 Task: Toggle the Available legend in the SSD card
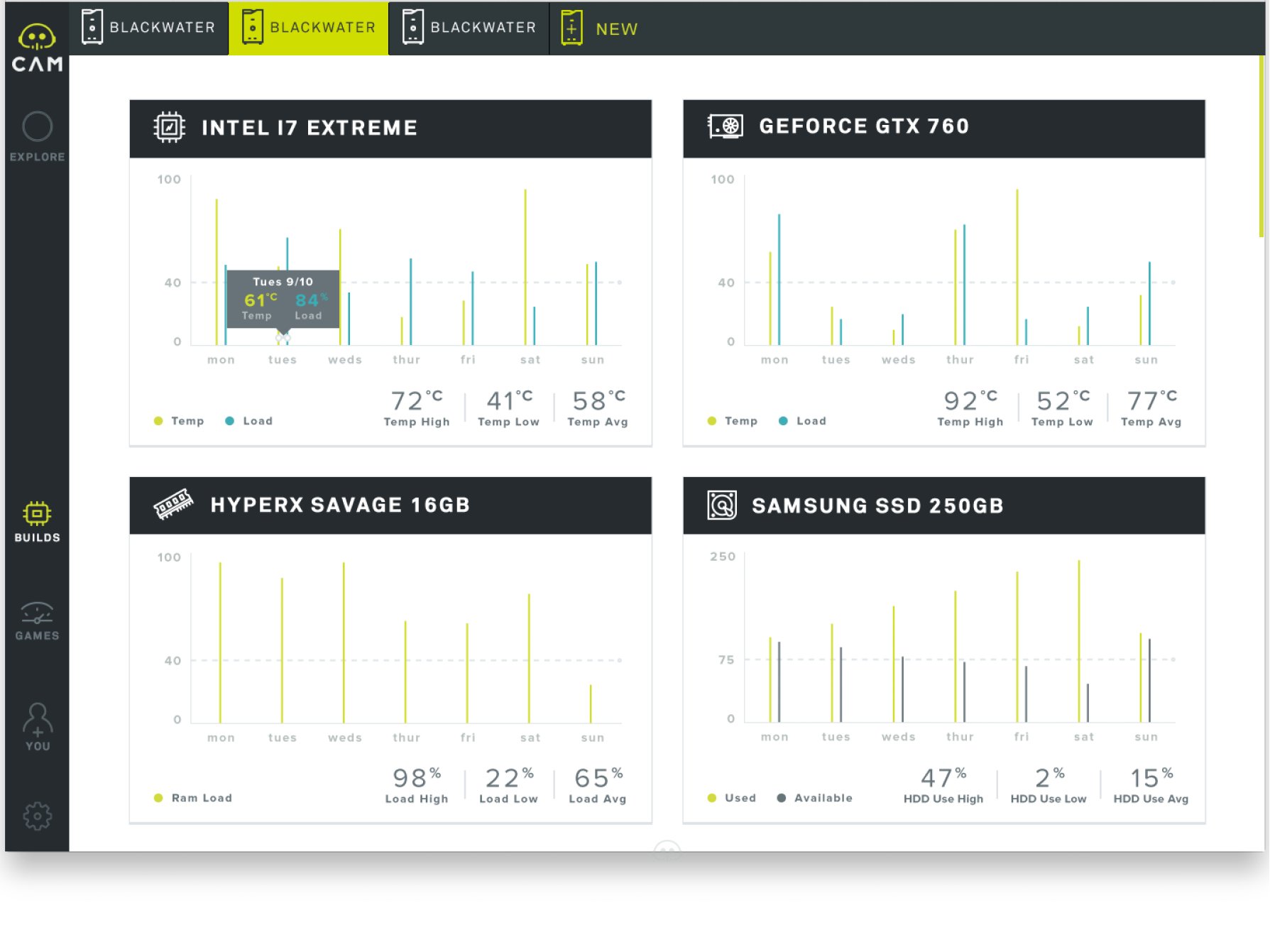point(815,798)
